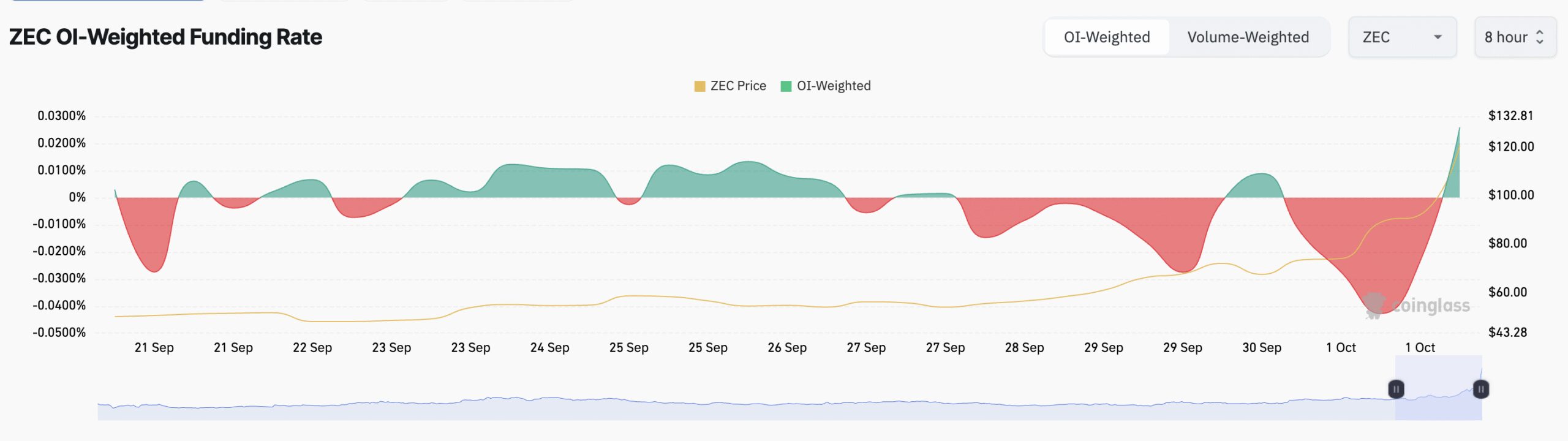
Task: Click the $100.00 price axis label
Action: [1511, 195]
